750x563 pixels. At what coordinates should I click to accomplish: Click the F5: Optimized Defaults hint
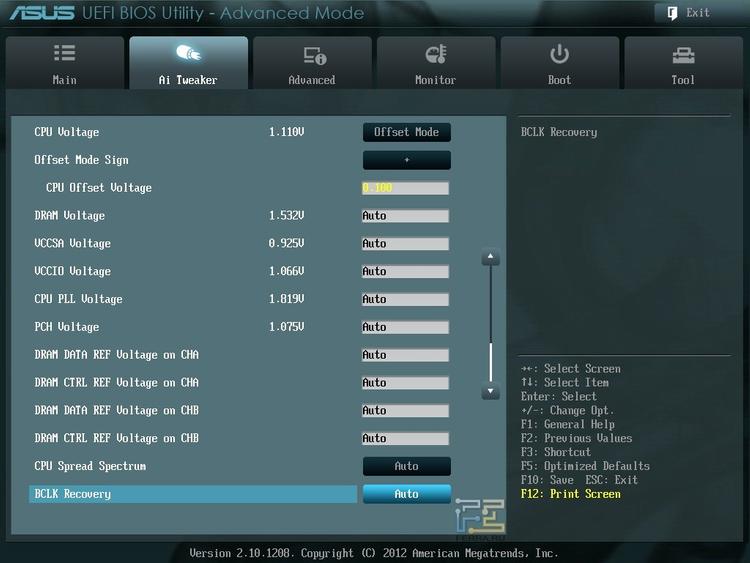click(x=585, y=466)
